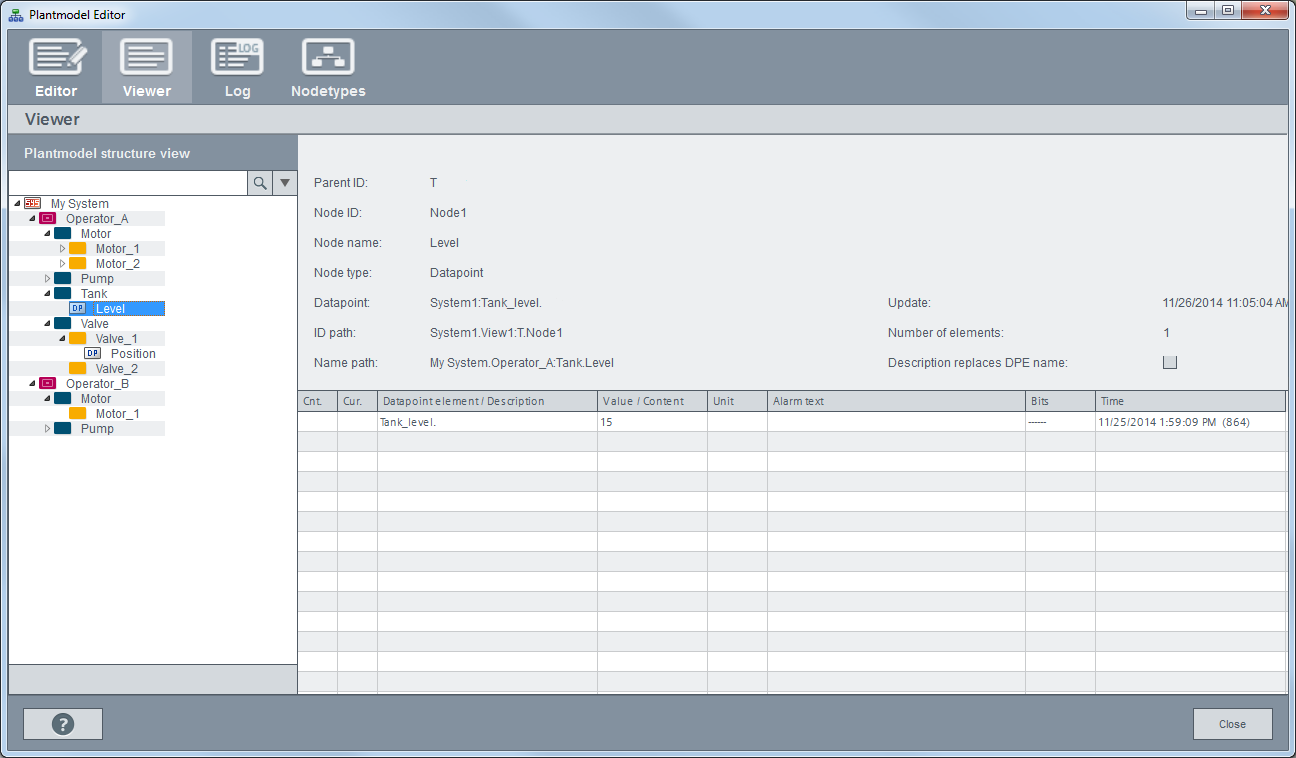The width and height of the screenshot is (1296, 758).
Task: Expand the Motor_1 node under Operator_A
Action: coord(62,249)
